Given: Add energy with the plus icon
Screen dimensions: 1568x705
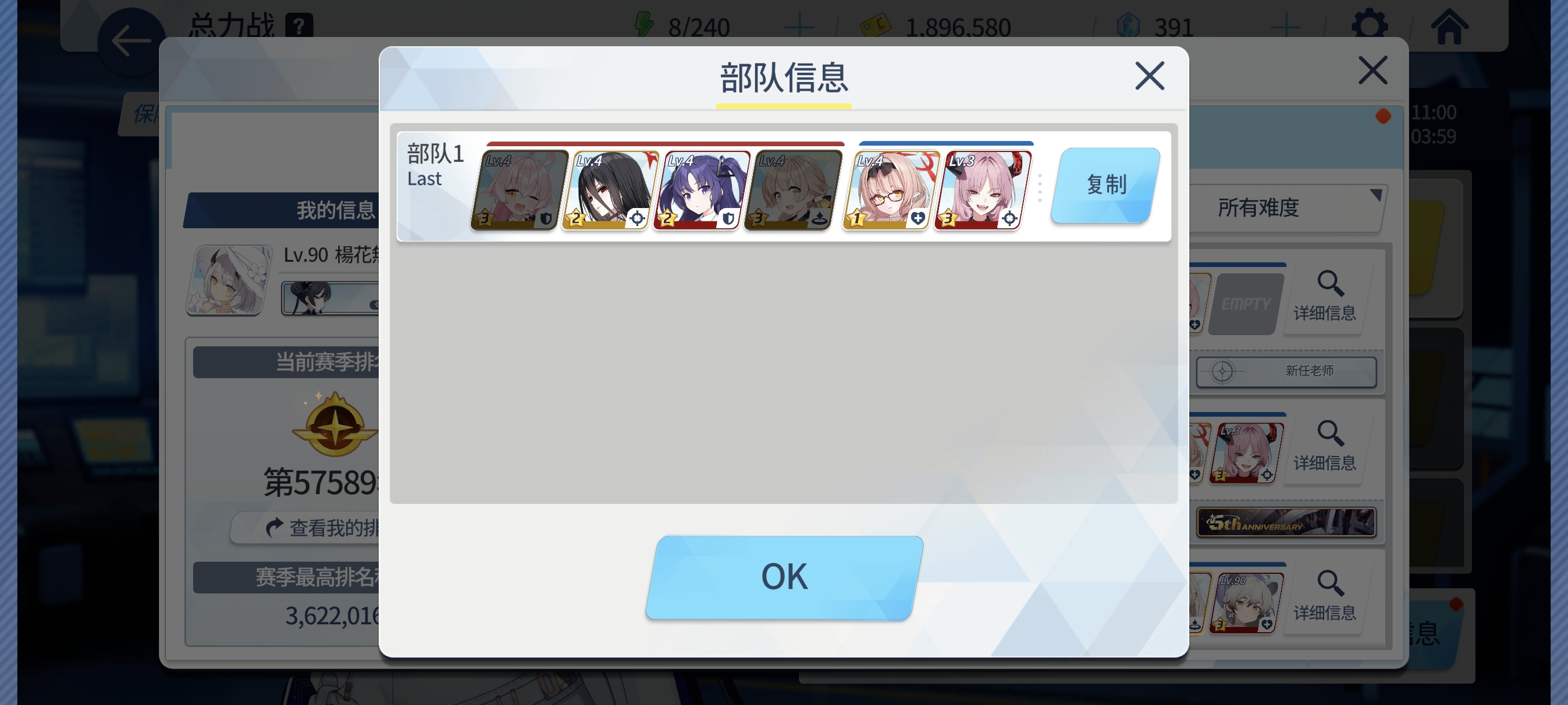Looking at the screenshot, I should pyautogui.click(x=798, y=27).
